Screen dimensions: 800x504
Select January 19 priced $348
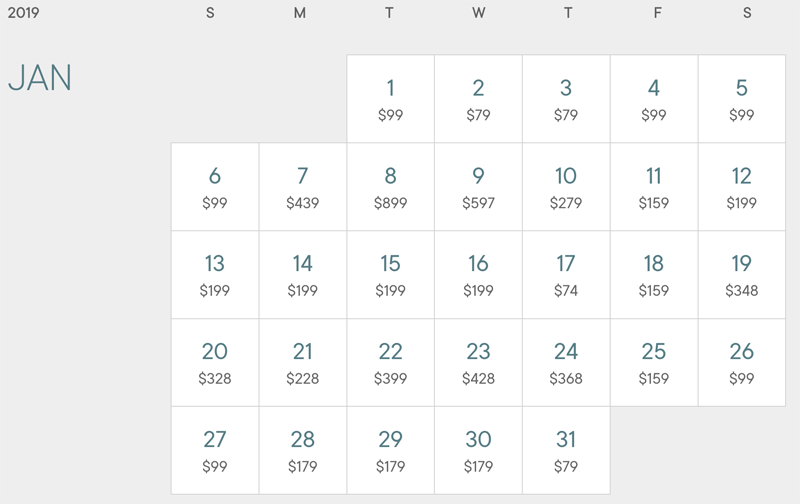tap(742, 275)
